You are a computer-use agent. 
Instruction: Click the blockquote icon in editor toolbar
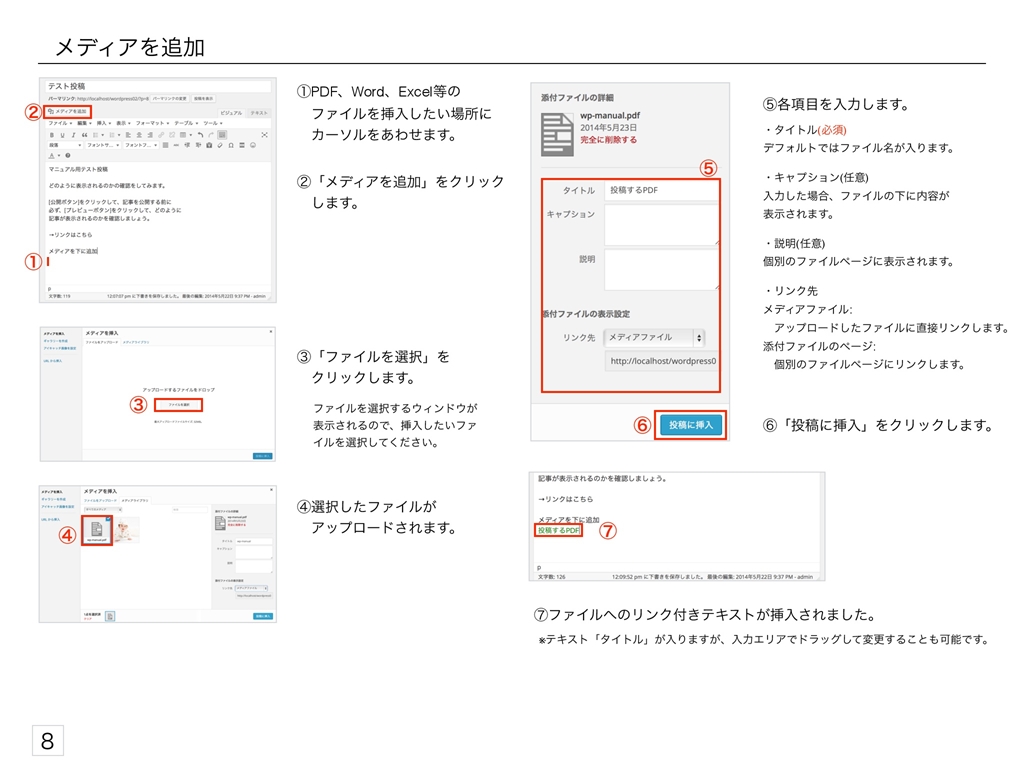84,135
